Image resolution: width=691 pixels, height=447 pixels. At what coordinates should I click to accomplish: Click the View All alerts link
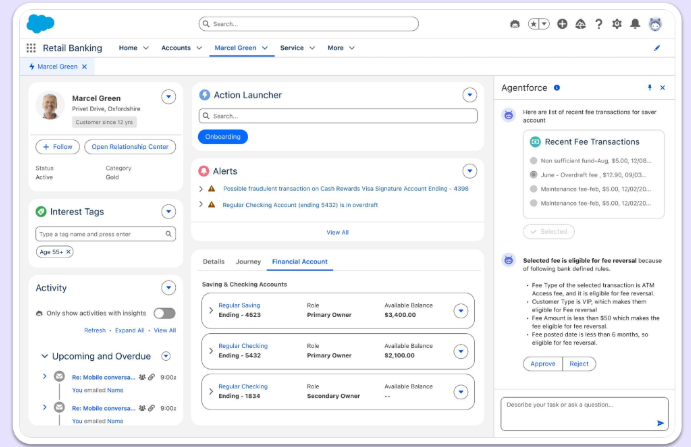pos(337,232)
